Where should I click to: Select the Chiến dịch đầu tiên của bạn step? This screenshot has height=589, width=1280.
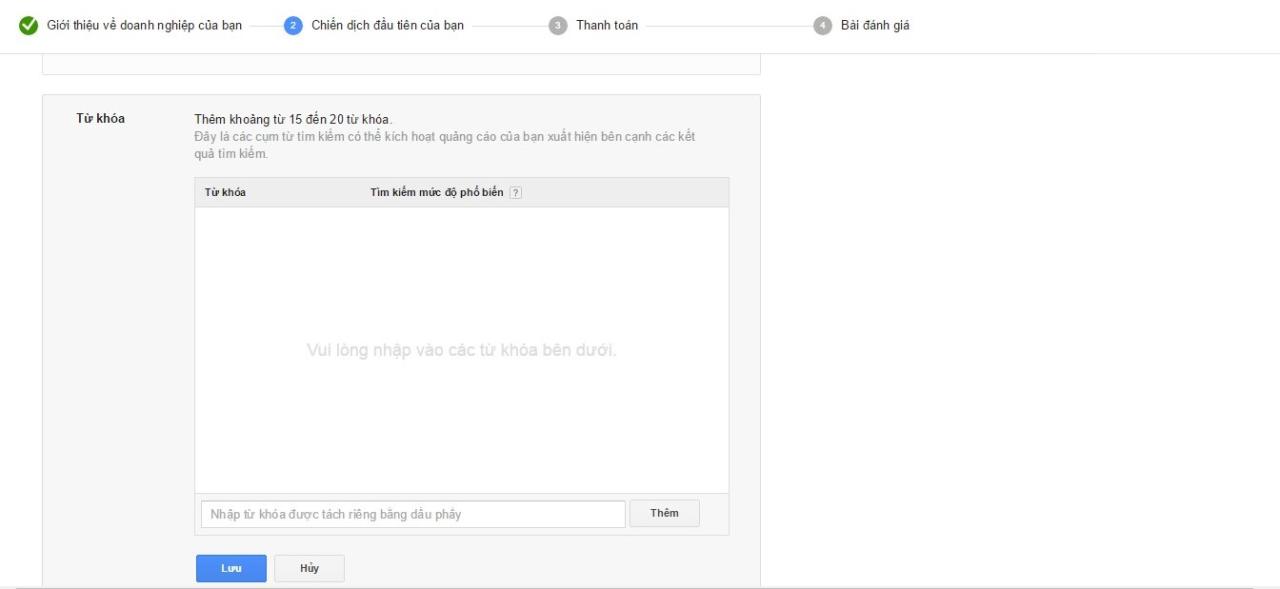pos(387,26)
